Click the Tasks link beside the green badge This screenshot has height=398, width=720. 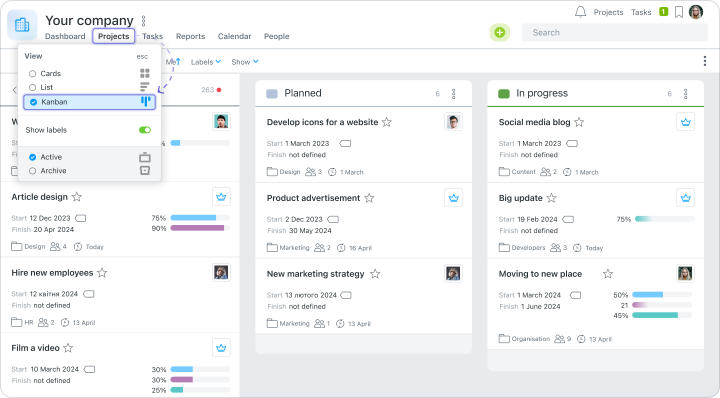(x=641, y=12)
